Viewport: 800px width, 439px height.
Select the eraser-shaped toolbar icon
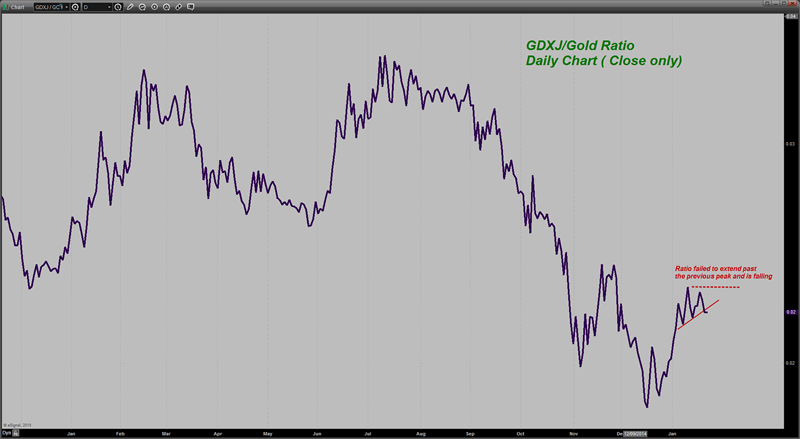coord(179,7)
